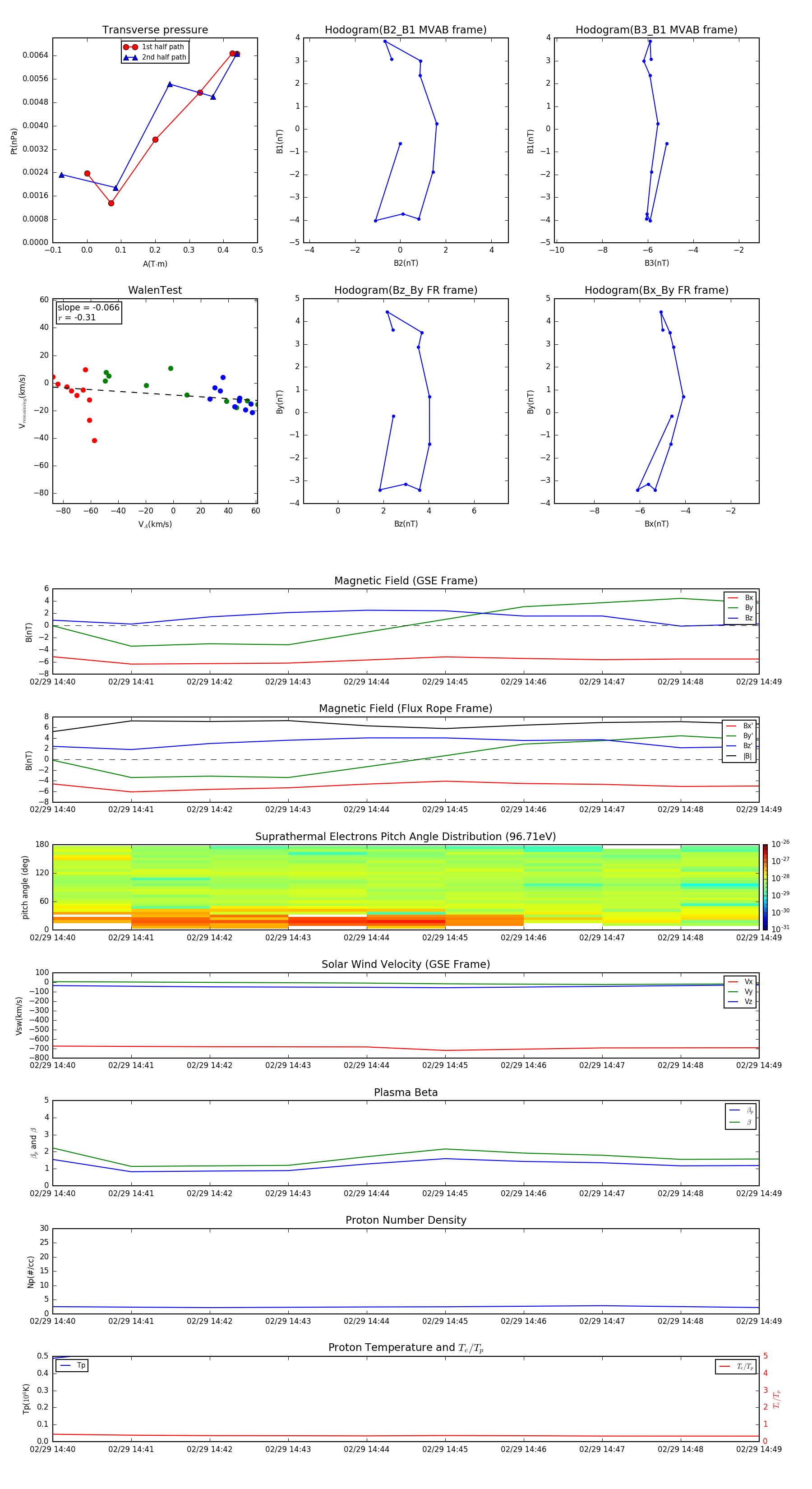Click 'Magnetic Field (Flux Rope Frame)' title
The width and height of the screenshot is (812, 1489).
pos(406,709)
